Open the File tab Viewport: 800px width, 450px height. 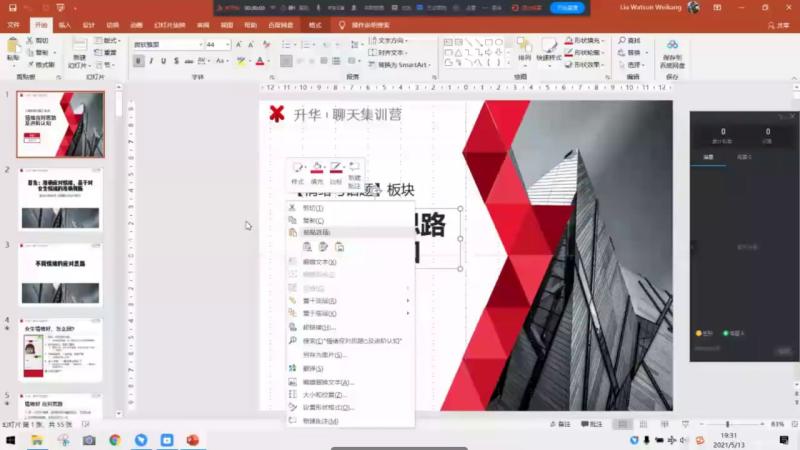pos(14,25)
